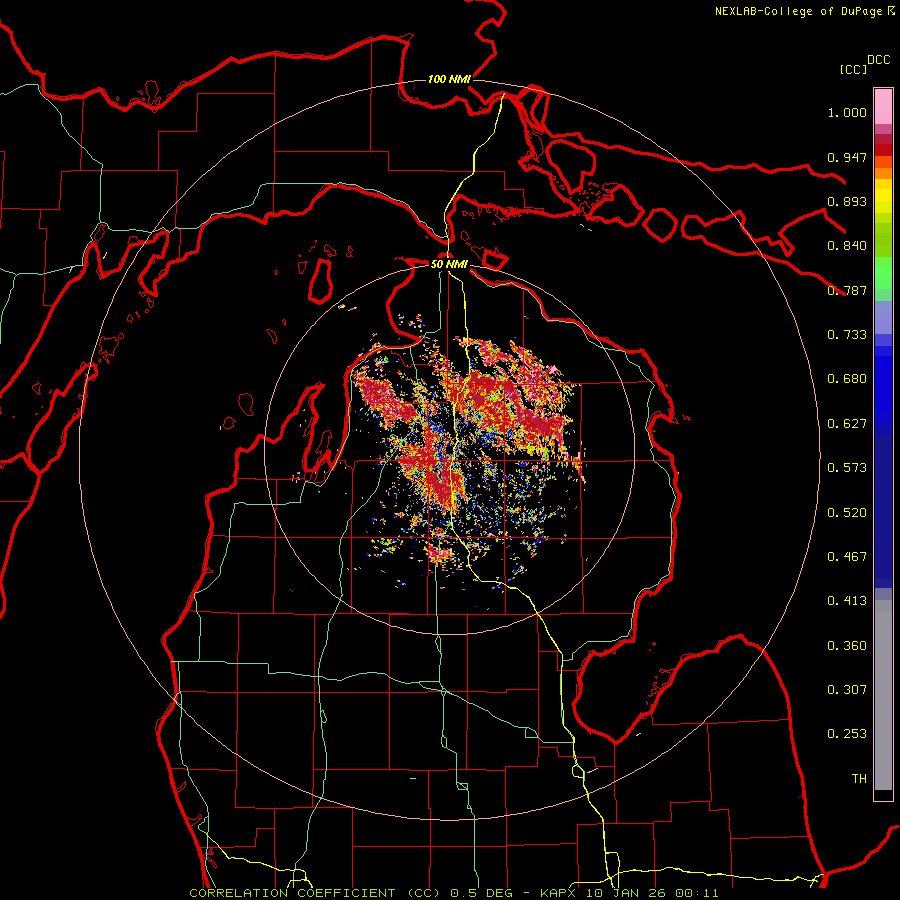
Task: Click the 50 NMI range ring label
Action: point(449,264)
